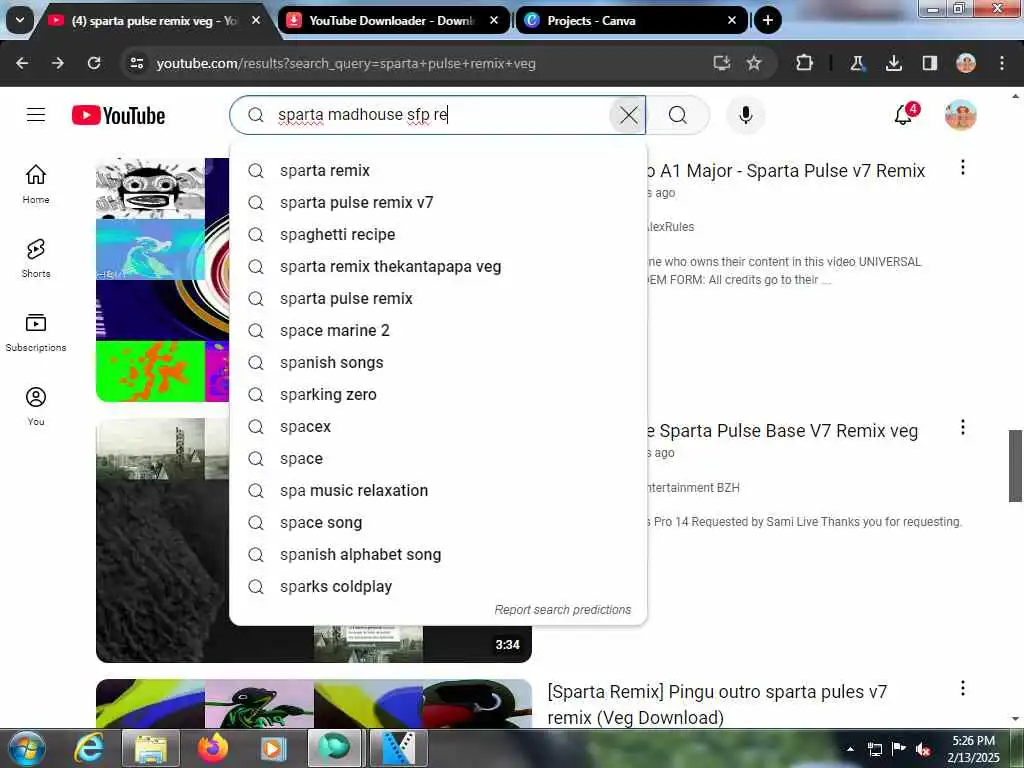Select 'spanish alphabet song' suggestion
1024x768 pixels.
438,554
